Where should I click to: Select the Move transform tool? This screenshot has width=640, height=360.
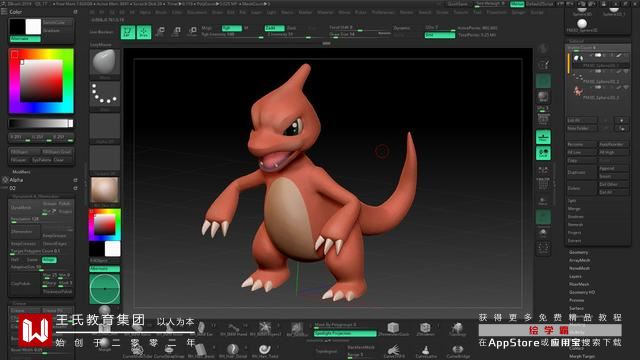(160, 31)
